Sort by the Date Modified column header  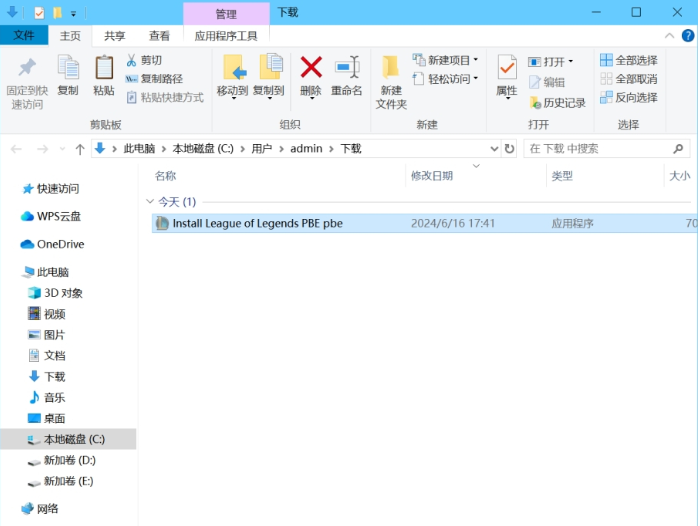point(432,175)
